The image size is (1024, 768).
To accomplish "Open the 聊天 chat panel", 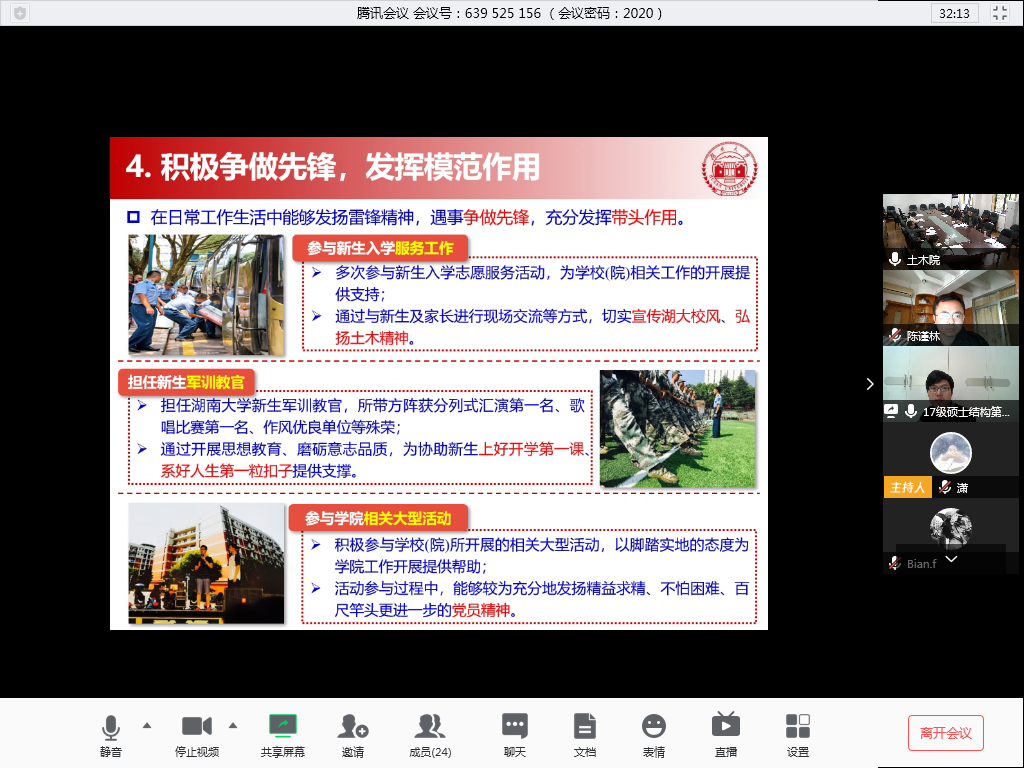I will pos(515,733).
